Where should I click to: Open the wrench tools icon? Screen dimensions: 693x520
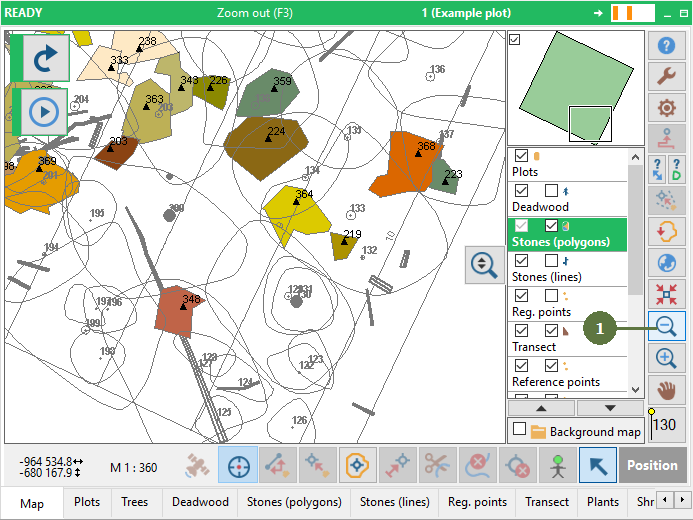click(665, 76)
